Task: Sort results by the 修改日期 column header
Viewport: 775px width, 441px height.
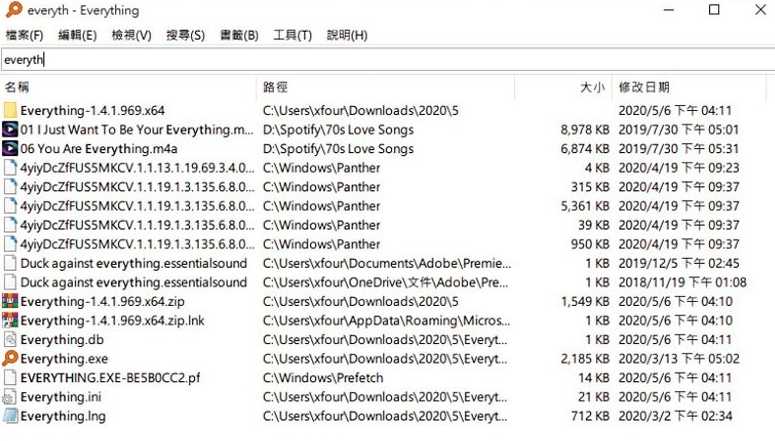Action: click(689, 88)
